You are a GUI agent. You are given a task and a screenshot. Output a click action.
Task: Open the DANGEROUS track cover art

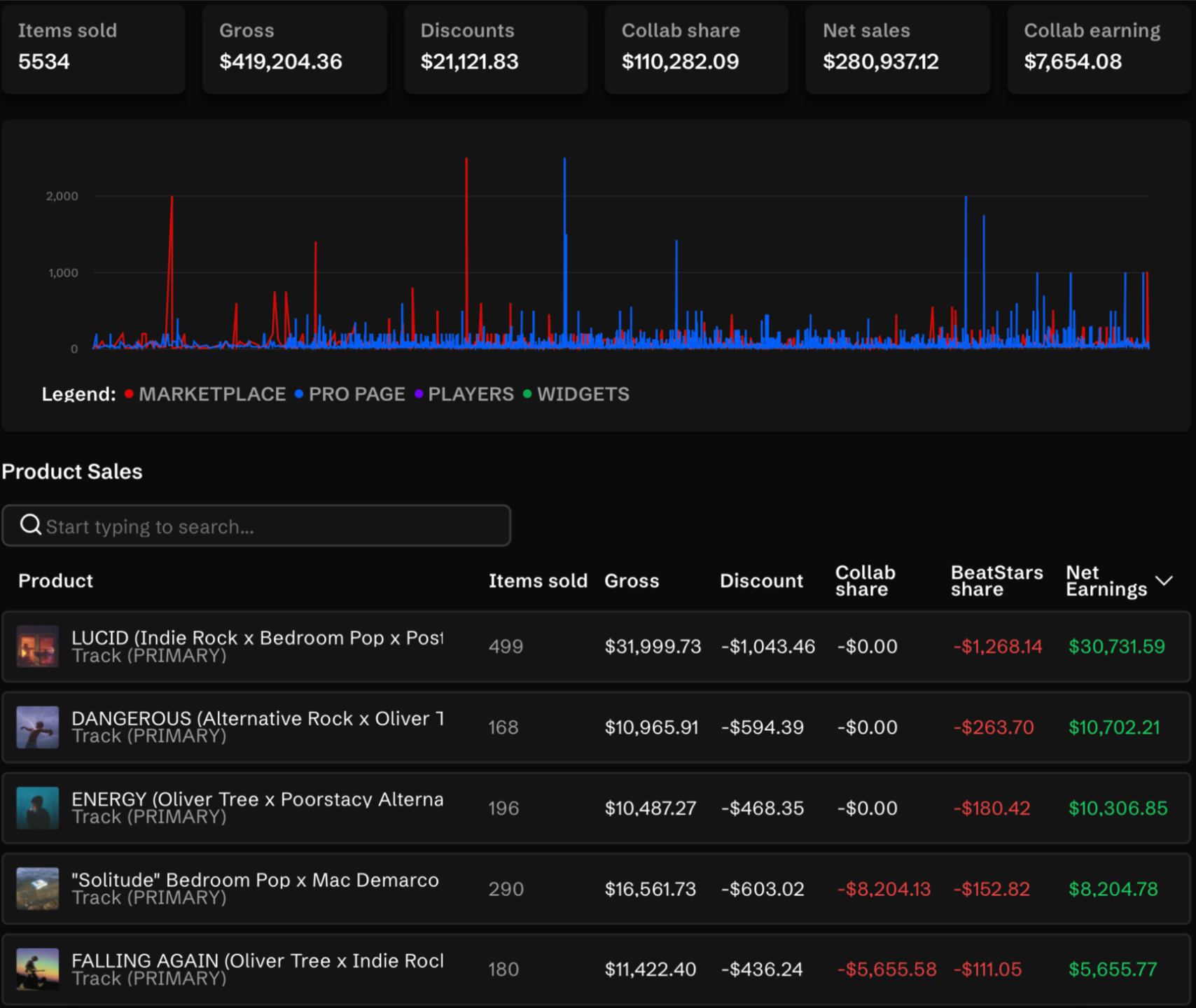(37, 727)
